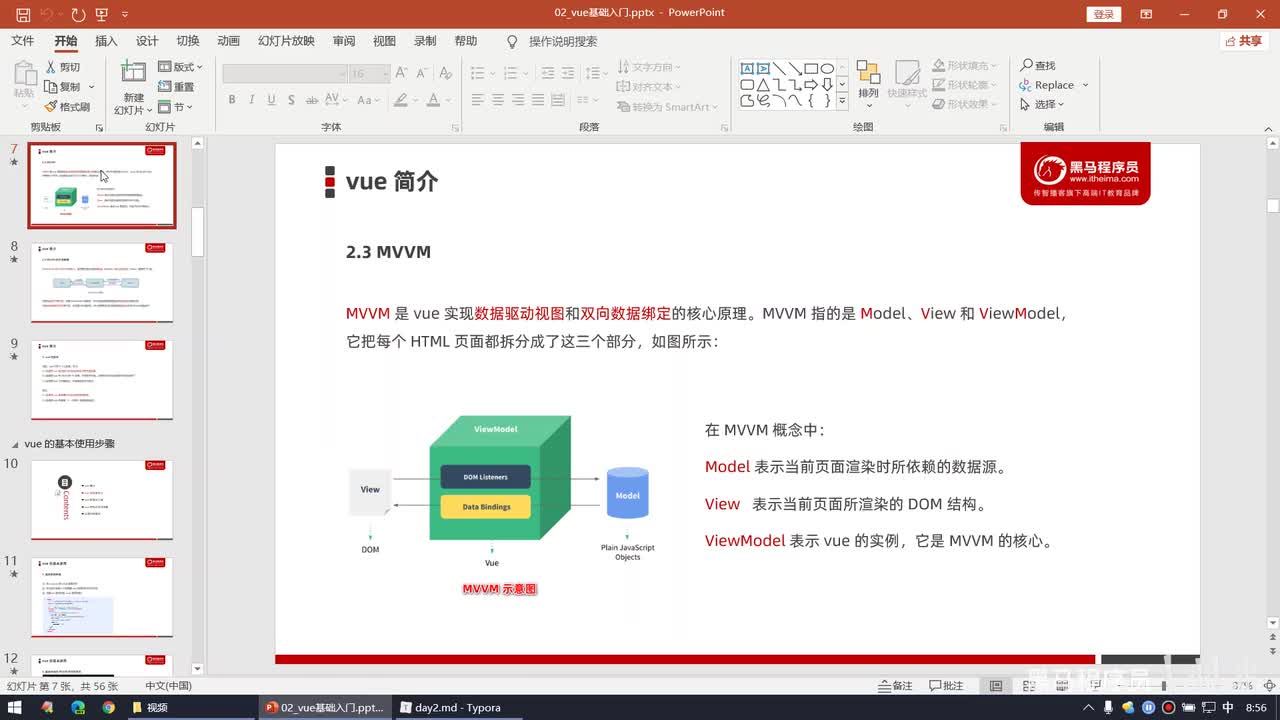Select slide 10 thumbnail
The width and height of the screenshot is (1280, 720).
(102, 500)
